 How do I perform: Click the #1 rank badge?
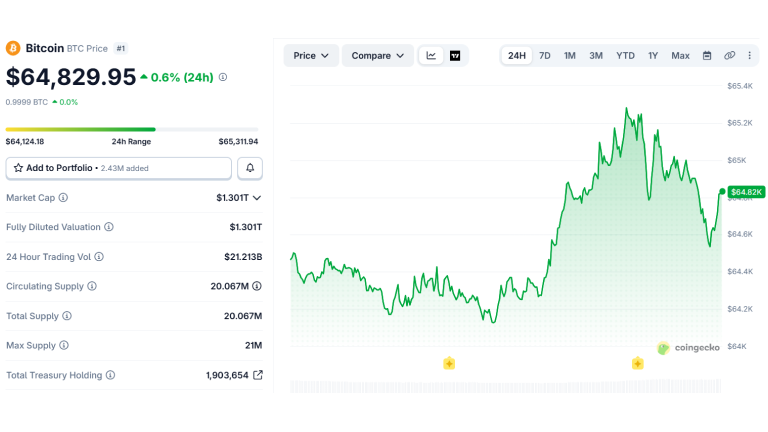click(x=120, y=48)
